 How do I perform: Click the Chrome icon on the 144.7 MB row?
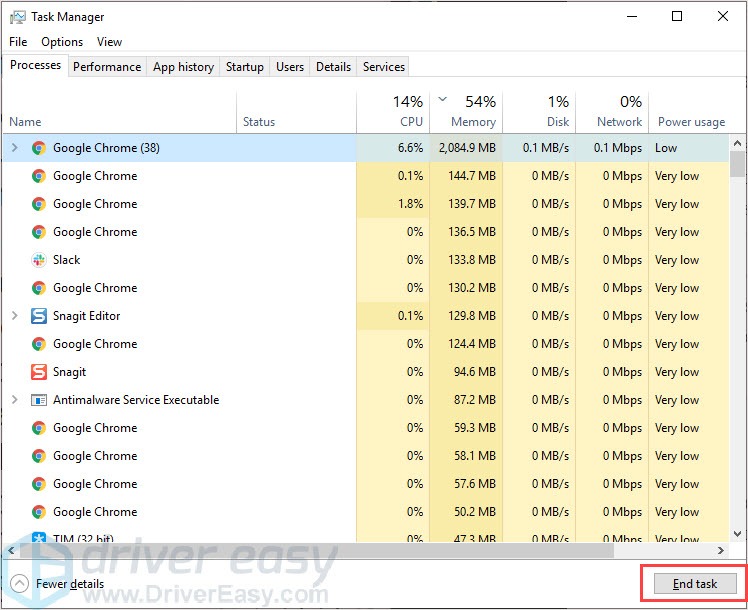pyautogui.click(x=38, y=176)
